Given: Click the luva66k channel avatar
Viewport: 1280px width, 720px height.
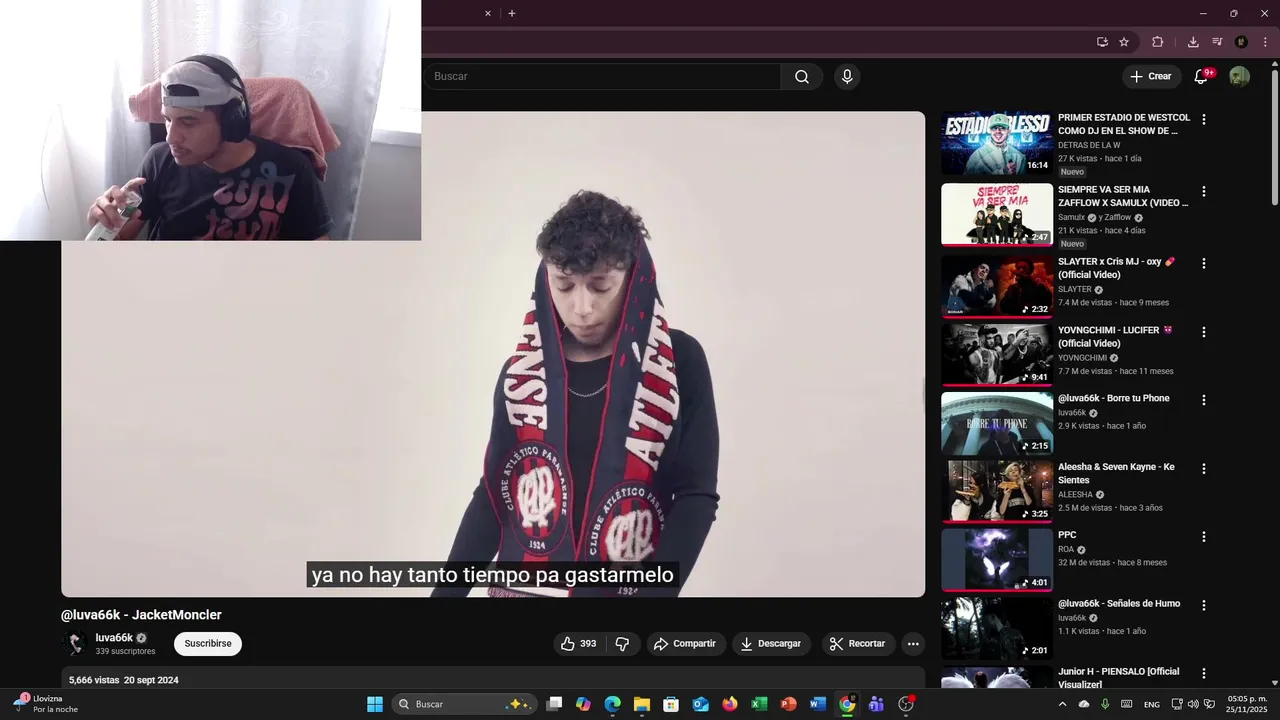Looking at the screenshot, I should pyautogui.click(x=74, y=644).
